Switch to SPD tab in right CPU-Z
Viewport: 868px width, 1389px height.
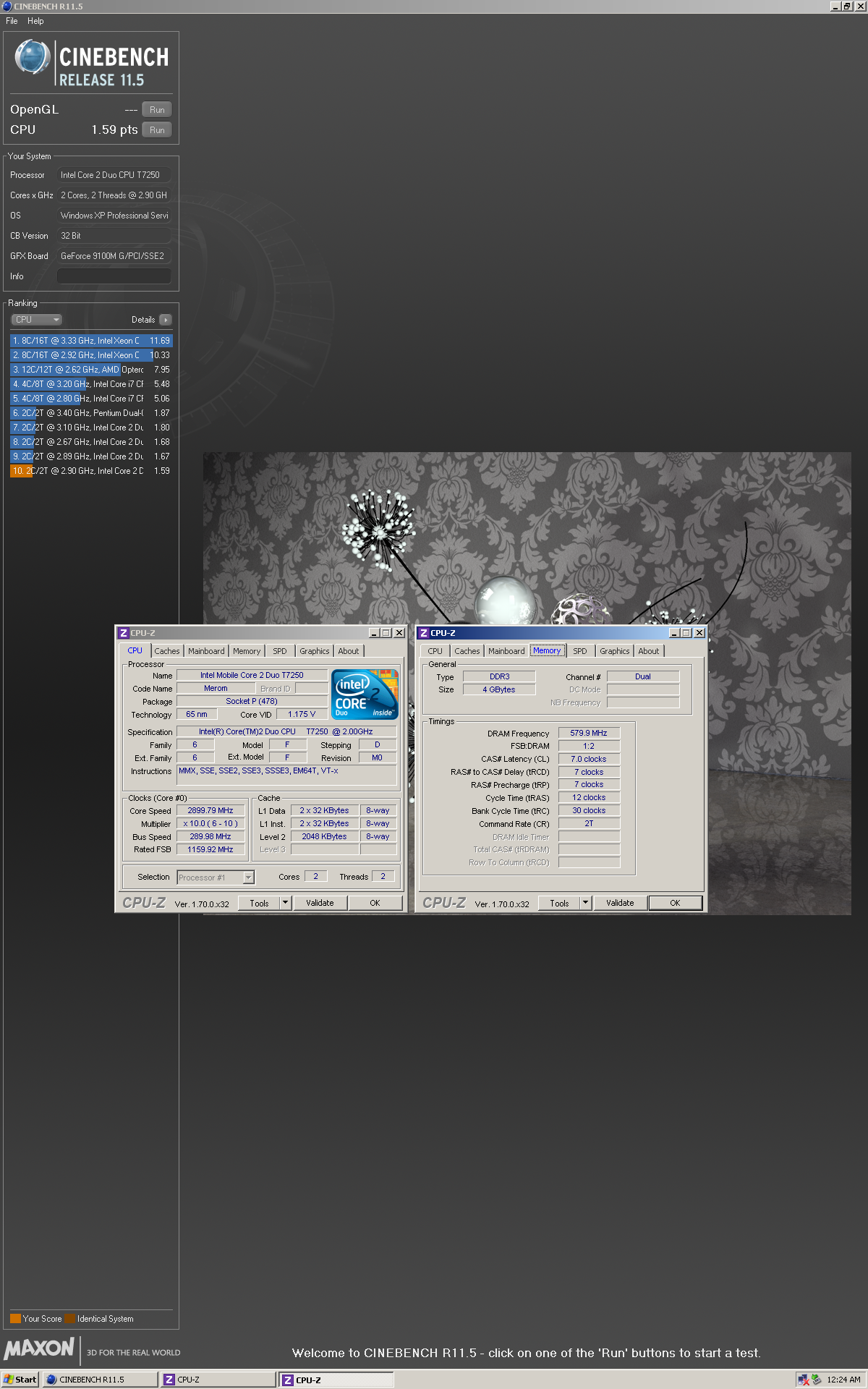click(580, 651)
